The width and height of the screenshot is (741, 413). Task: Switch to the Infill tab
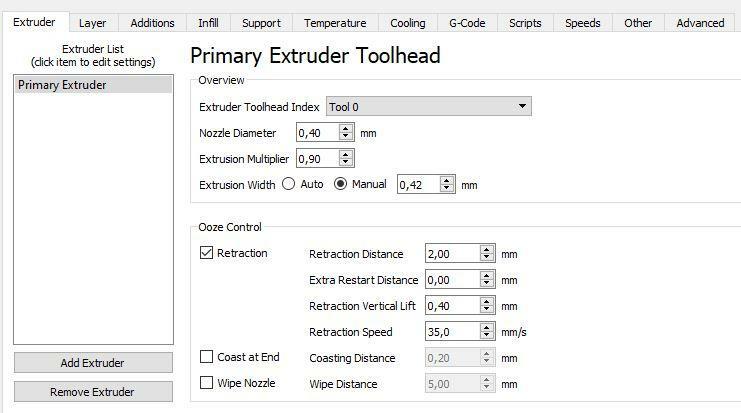(x=208, y=23)
